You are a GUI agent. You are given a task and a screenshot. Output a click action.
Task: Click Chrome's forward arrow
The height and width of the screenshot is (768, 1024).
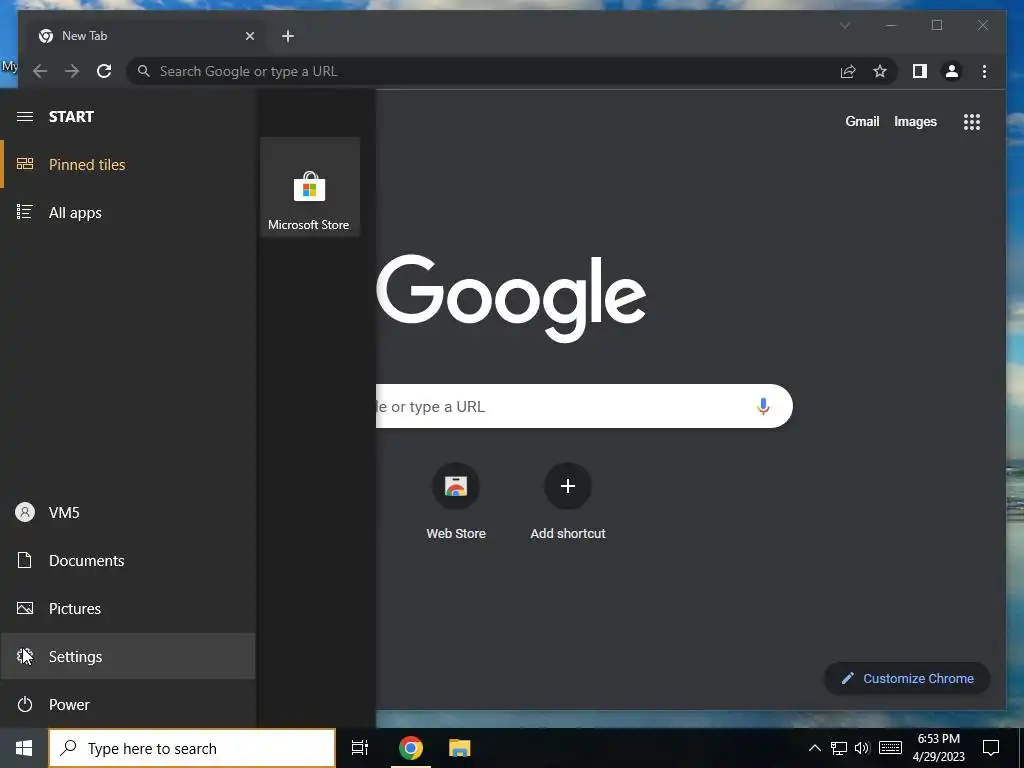pyautogui.click(x=72, y=71)
